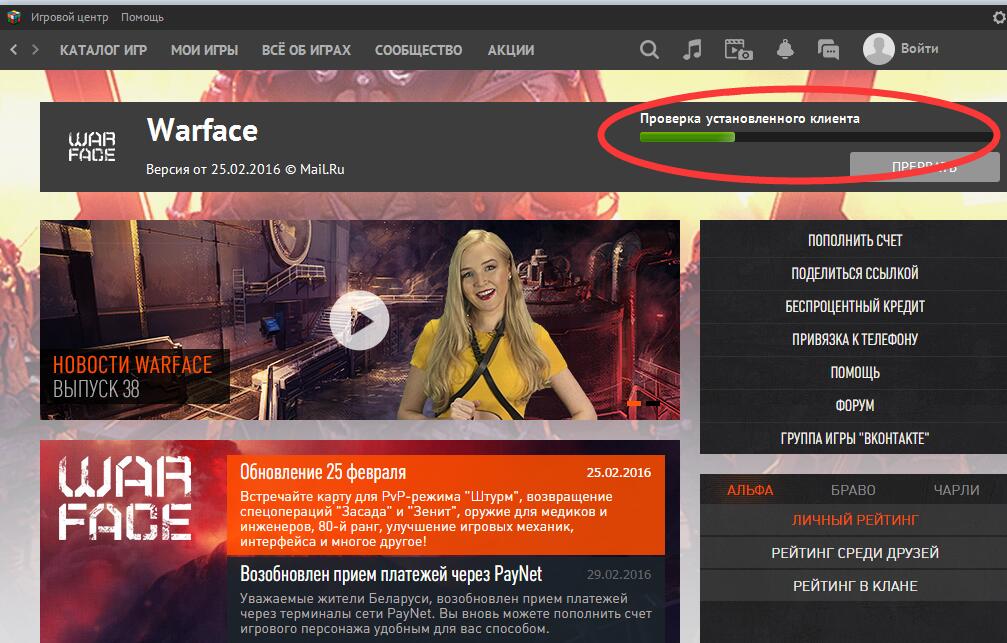Open the Помощь menu in title bar

point(142,17)
